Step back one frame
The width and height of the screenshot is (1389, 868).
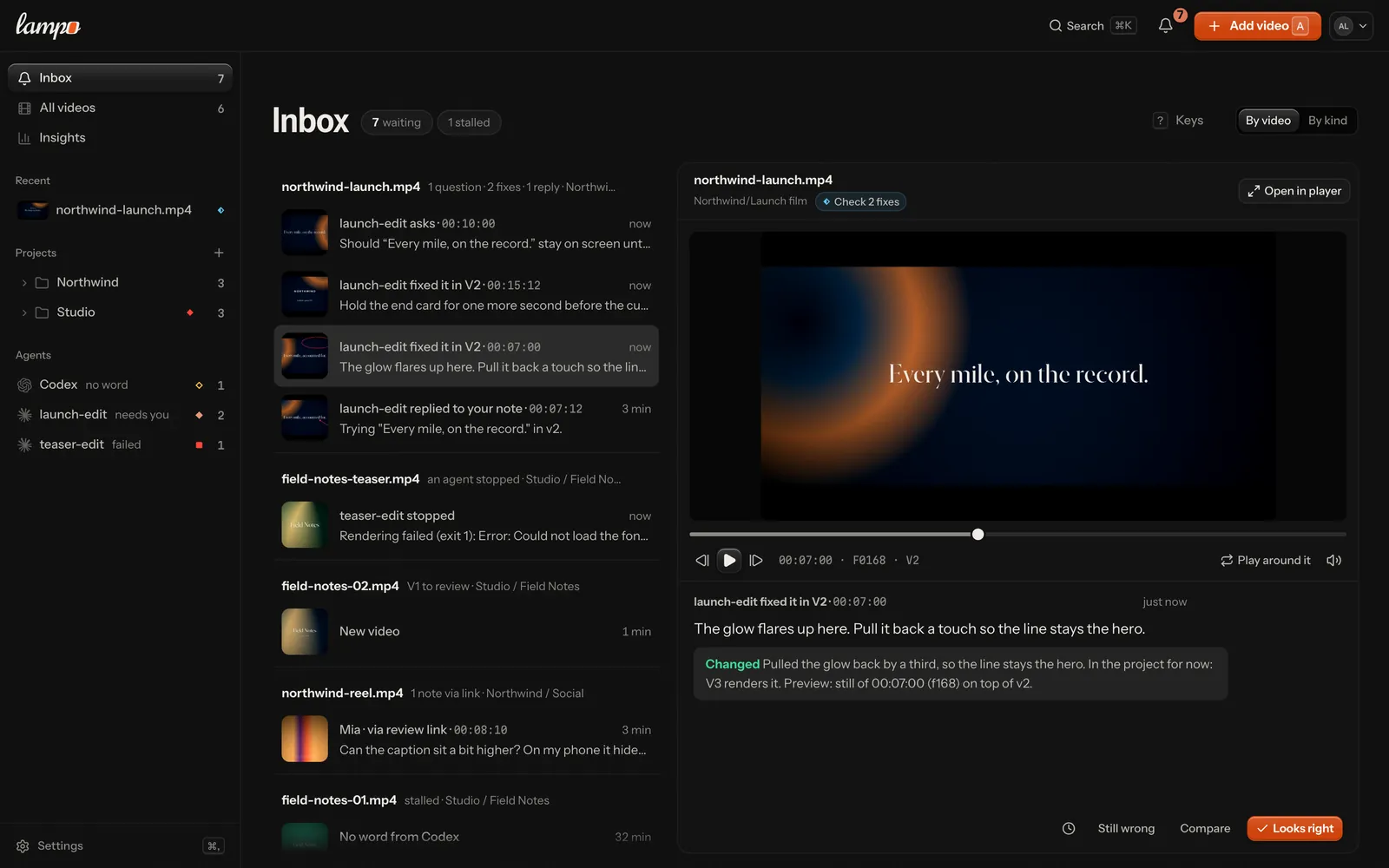(702, 561)
